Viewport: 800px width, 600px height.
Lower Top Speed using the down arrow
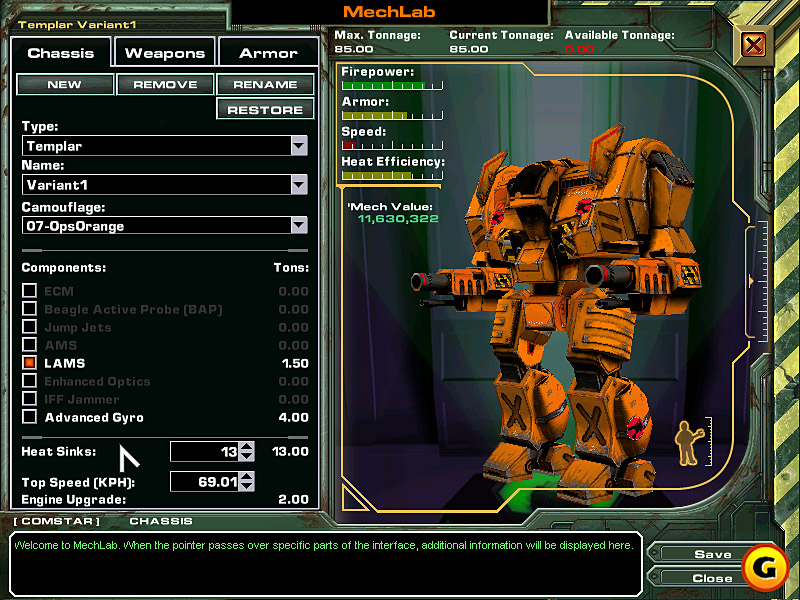[247, 487]
